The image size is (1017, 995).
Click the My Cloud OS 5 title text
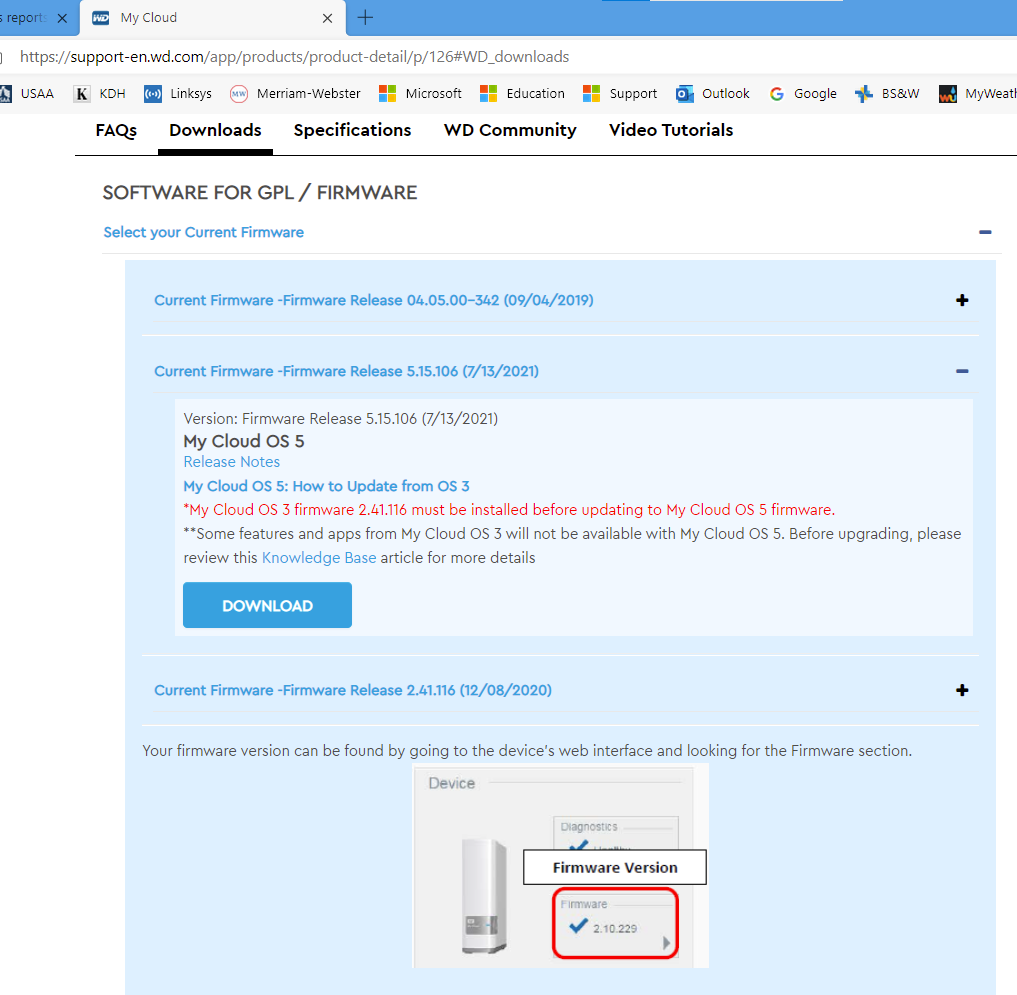point(244,441)
